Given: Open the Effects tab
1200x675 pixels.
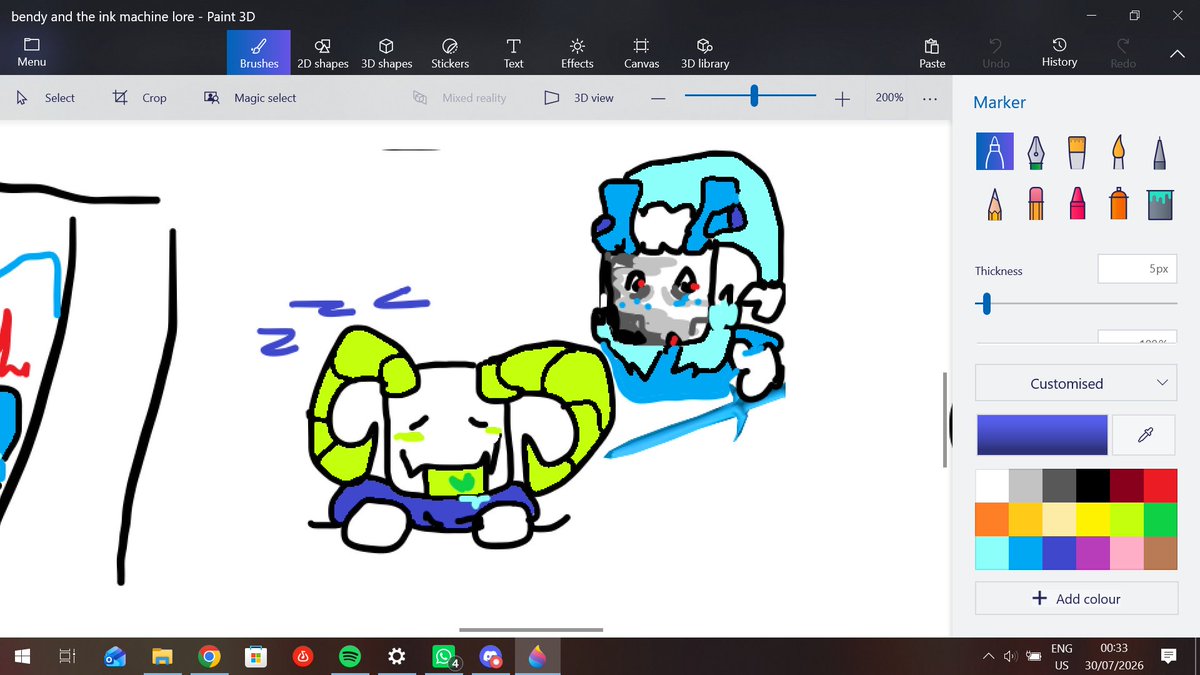Looking at the screenshot, I should (577, 53).
